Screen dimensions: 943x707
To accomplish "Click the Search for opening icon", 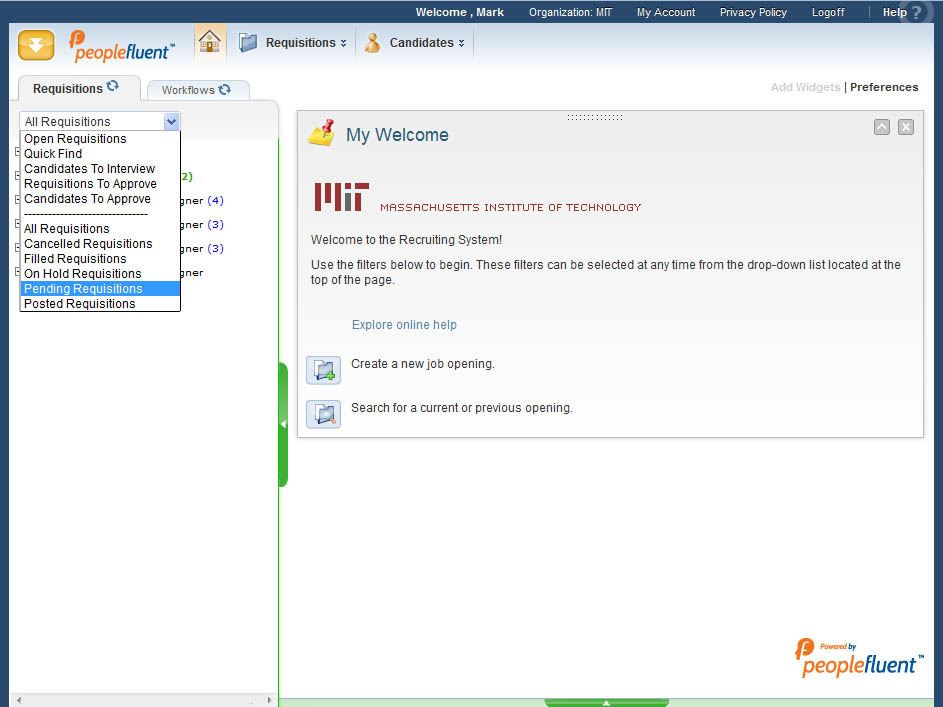I will tap(323, 413).
